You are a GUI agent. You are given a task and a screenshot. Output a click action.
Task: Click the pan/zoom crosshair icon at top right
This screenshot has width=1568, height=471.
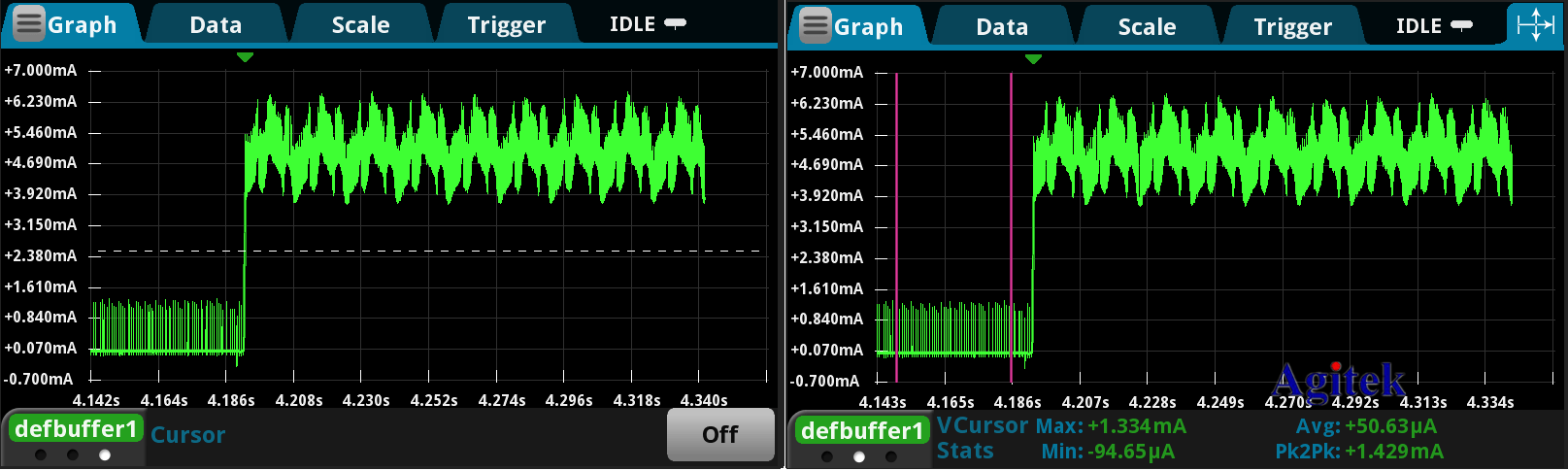pos(1535,24)
